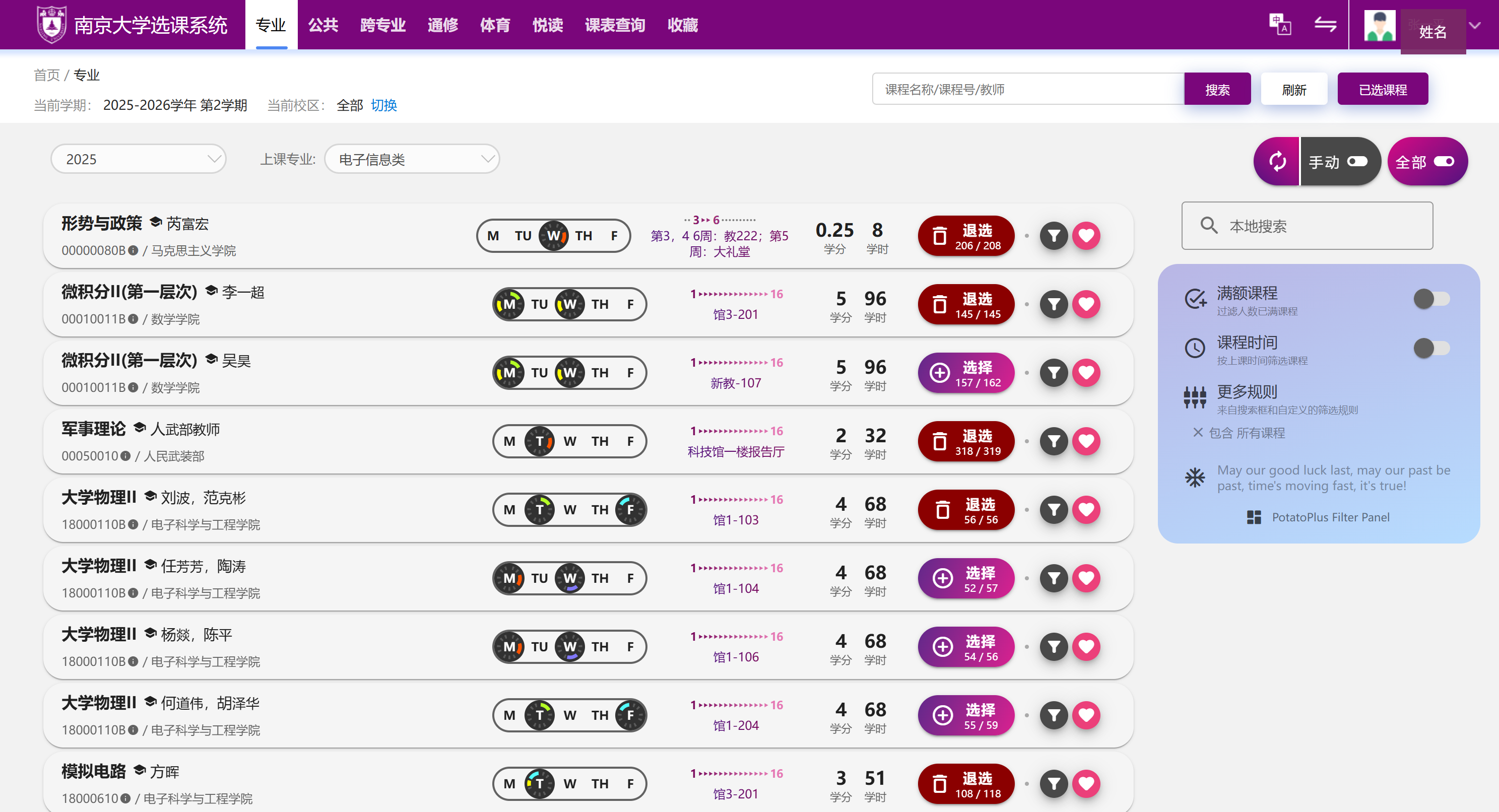Click heart icon for 微积分II 吴昊 course
The width and height of the screenshot is (1499, 812).
click(x=1086, y=372)
